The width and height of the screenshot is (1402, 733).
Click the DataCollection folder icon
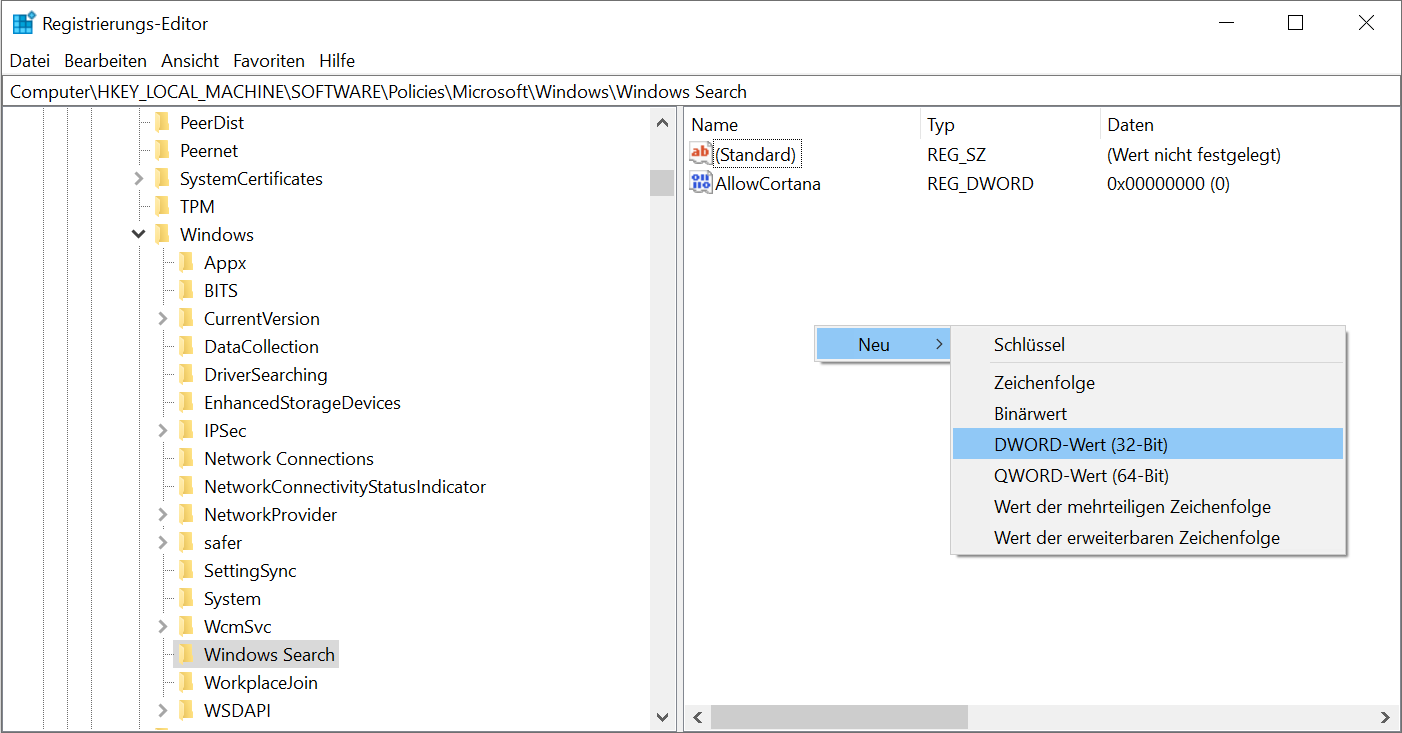(187, 347)
